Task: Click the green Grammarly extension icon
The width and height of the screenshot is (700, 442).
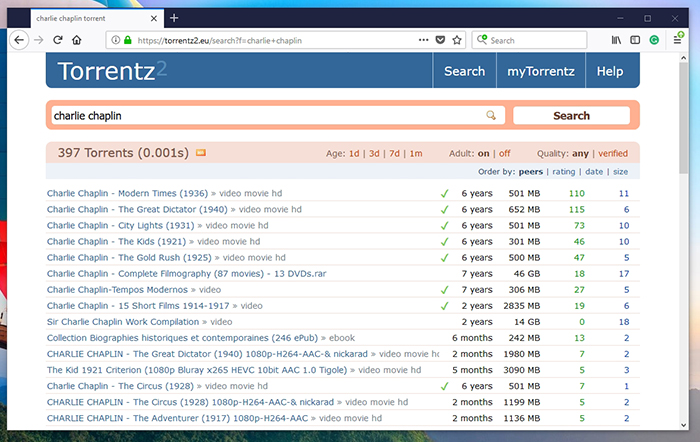Action: pyautogui.click(x=654, y=40)
